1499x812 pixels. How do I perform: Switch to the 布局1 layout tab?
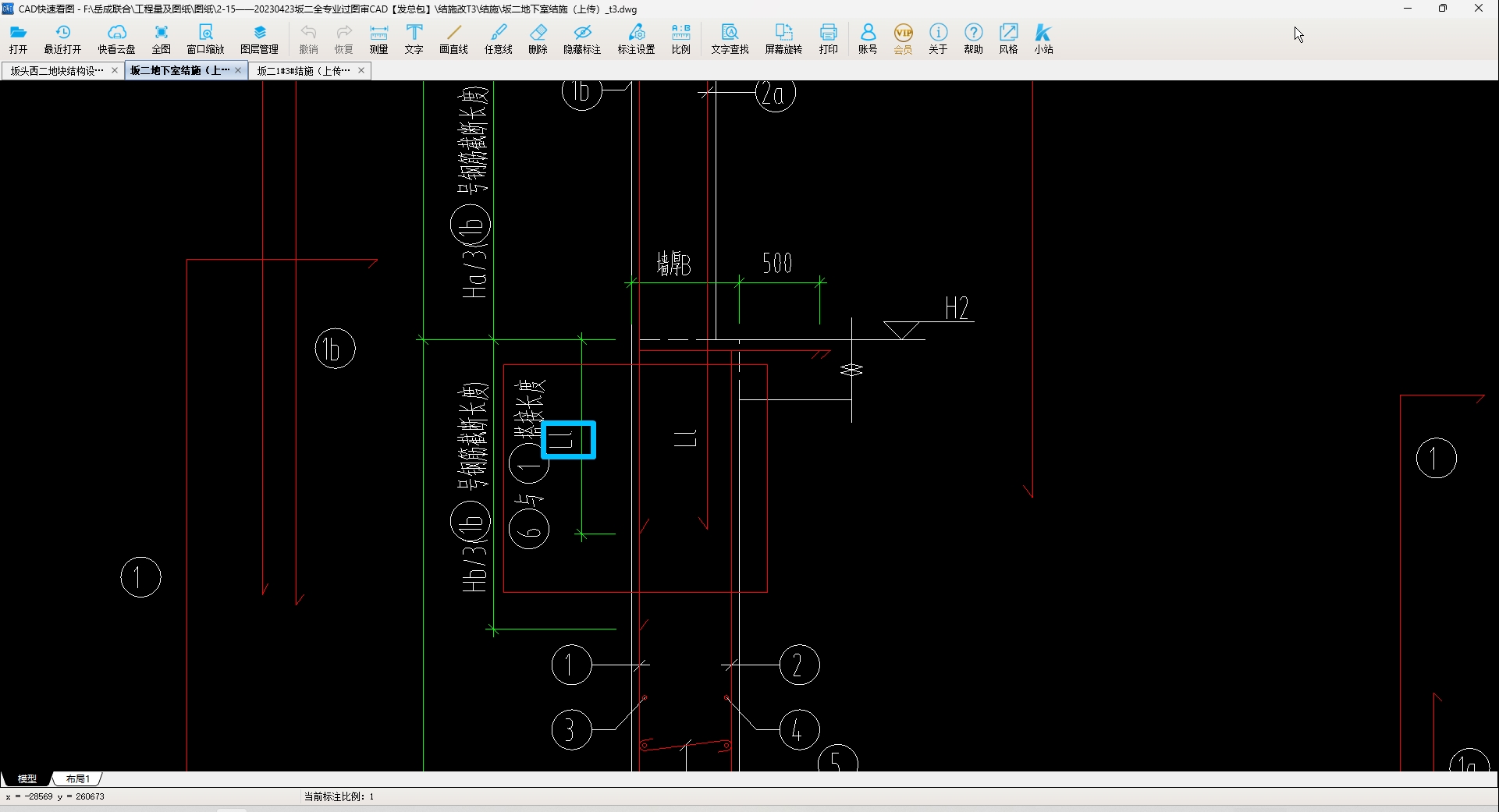(x=78, y=778)
